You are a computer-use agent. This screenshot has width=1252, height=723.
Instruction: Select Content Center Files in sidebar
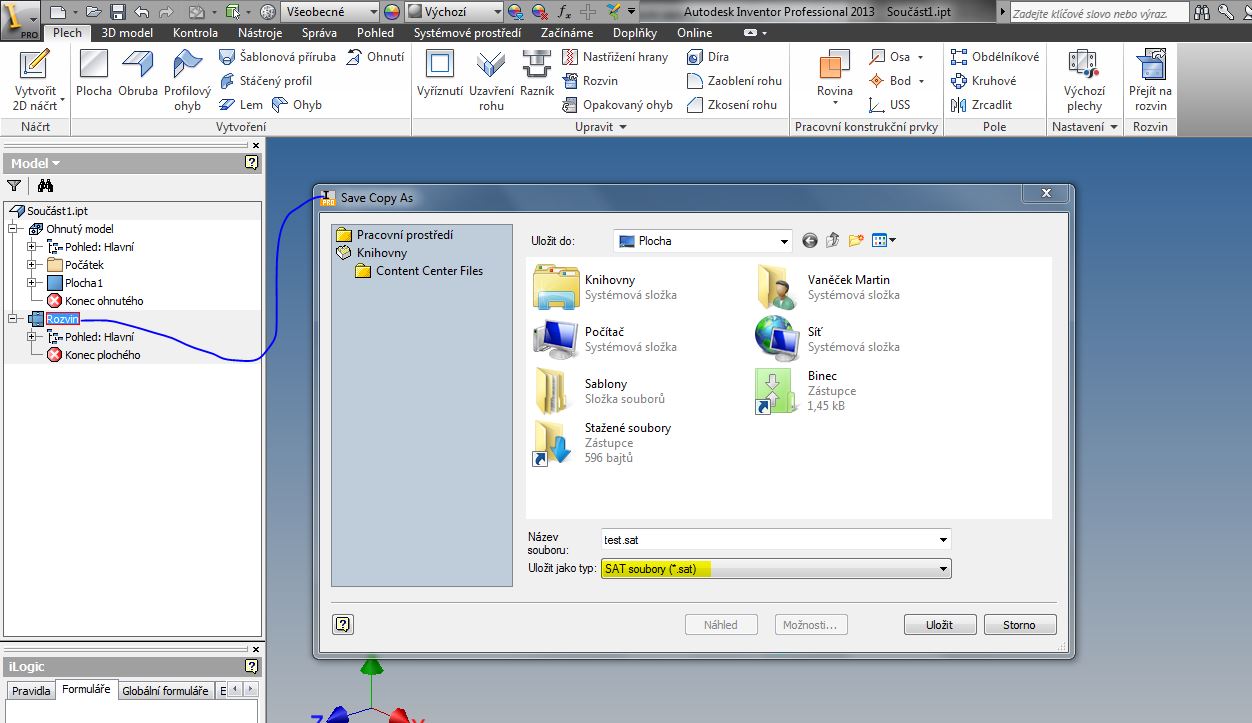428,271
